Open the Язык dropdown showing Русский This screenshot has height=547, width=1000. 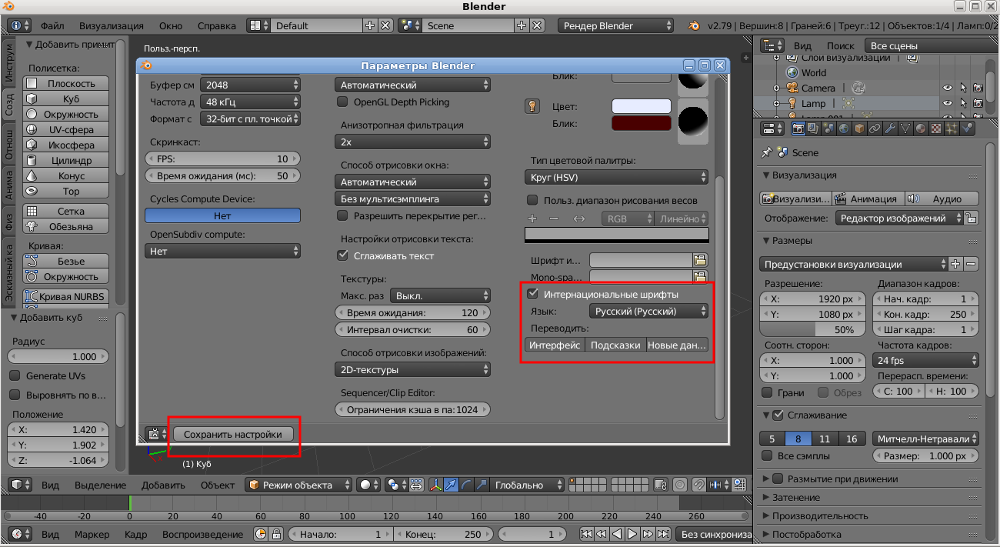click(x=649, y=311)
